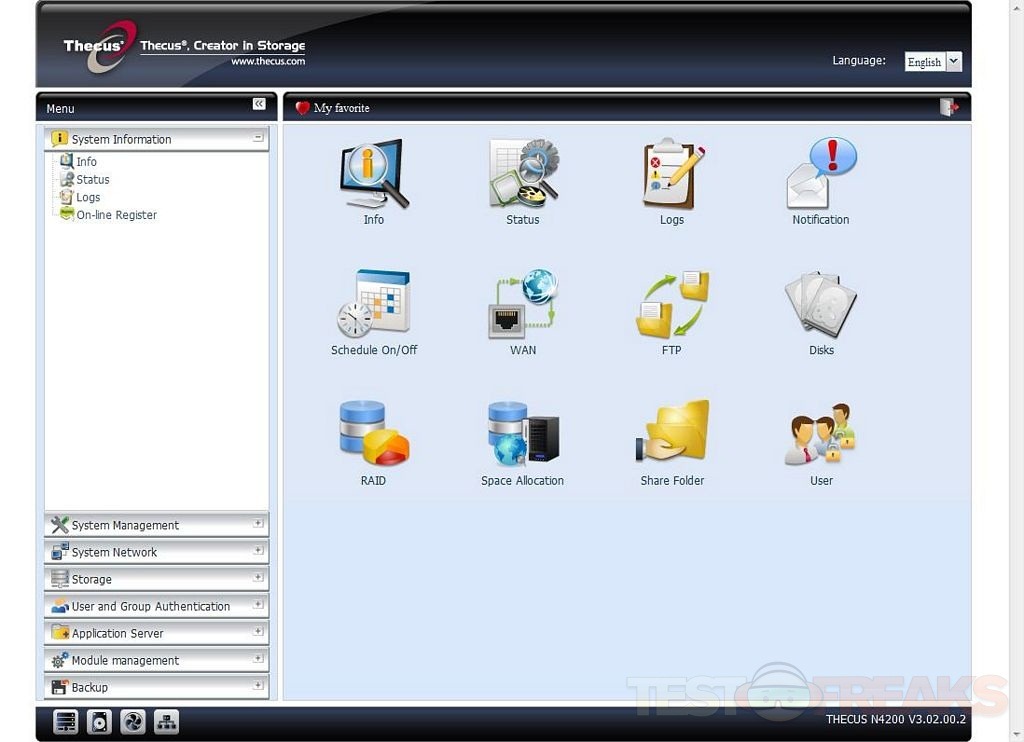Open the RAID icon
This screenshot has width=1024, height=742.
click(x=373, y=434)
